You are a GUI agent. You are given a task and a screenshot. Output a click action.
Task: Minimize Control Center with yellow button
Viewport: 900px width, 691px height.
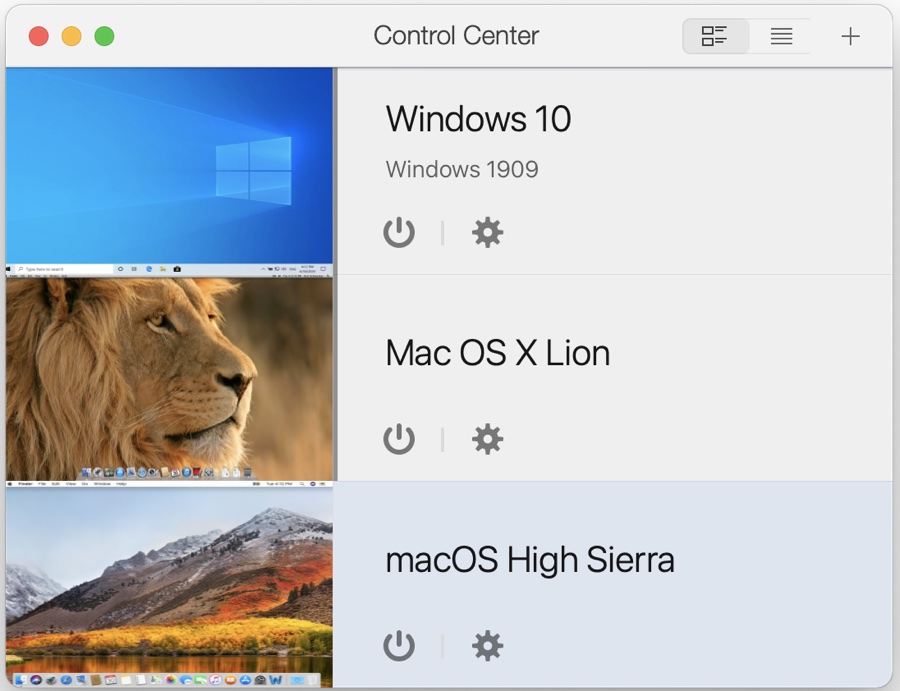71,36
